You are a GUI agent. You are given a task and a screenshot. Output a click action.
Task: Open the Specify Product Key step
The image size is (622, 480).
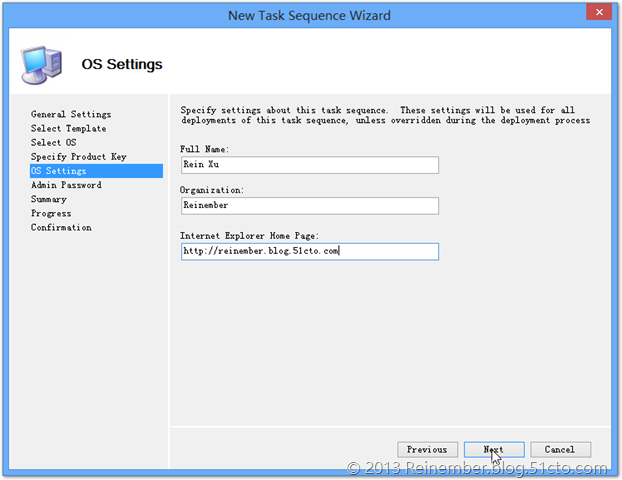click(x=79, y=157)
